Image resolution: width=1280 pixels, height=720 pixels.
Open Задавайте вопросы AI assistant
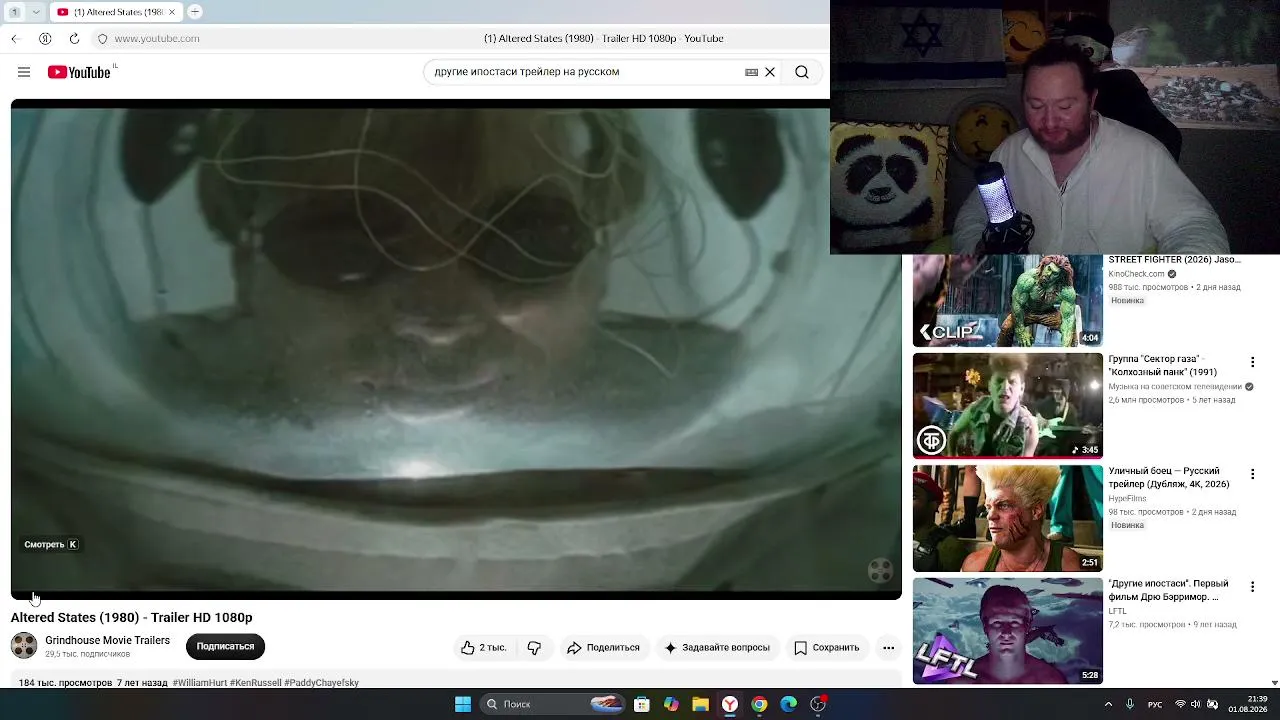pyautogui.click(x=717, y=648)
